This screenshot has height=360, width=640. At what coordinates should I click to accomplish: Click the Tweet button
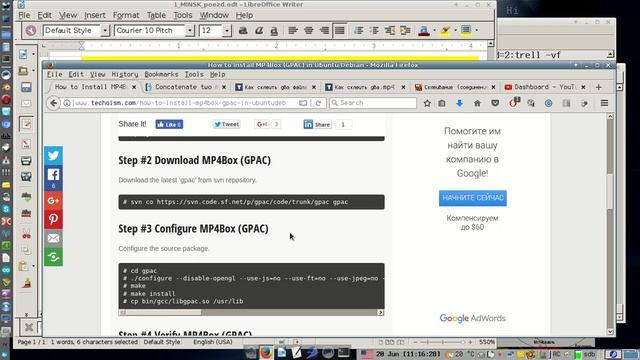(227, 124)
